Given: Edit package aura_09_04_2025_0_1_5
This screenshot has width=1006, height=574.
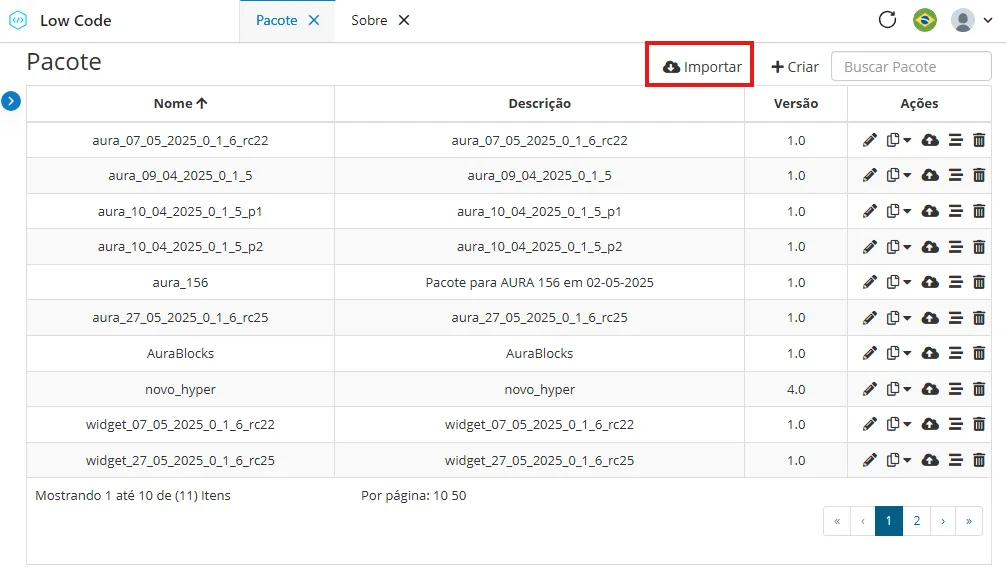Looking at the screenshot, I should click(x=869, y=175).
